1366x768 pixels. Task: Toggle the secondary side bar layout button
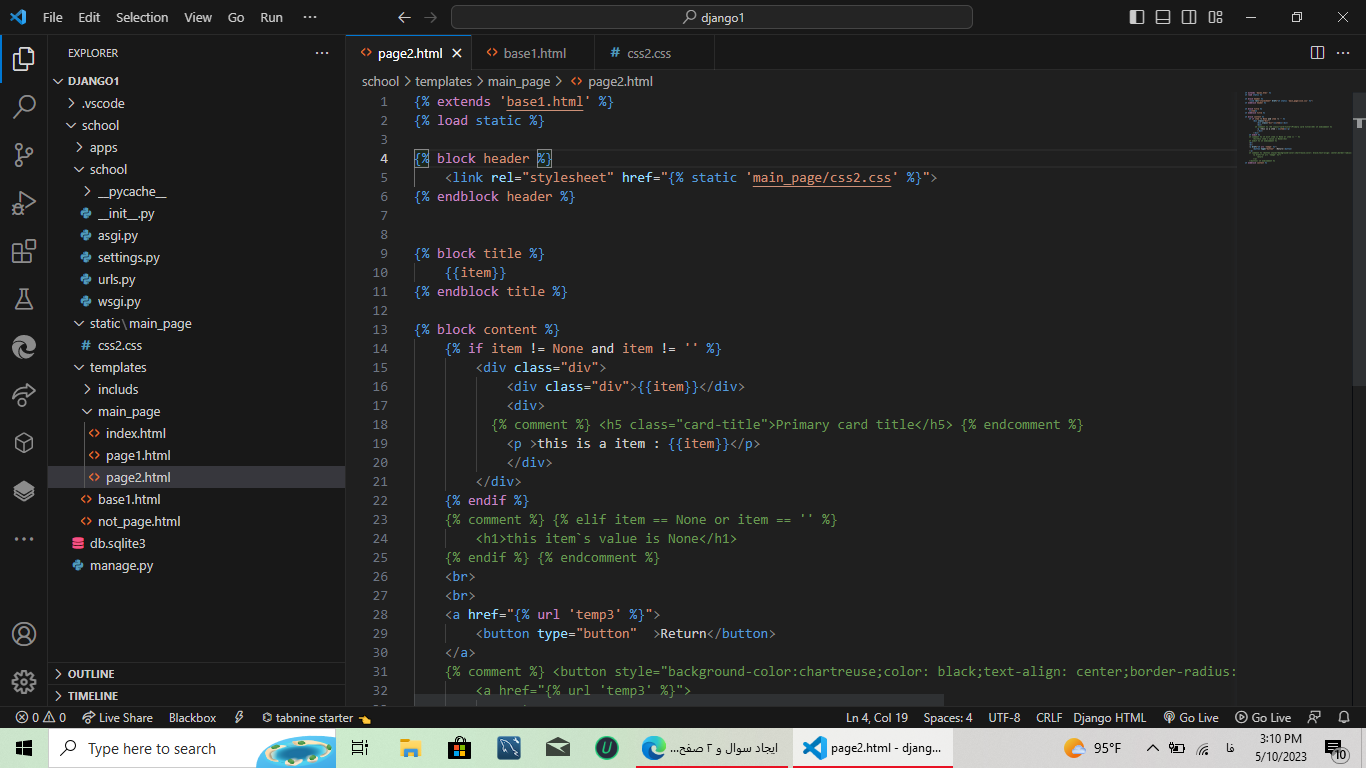[x=1189, y=17]
